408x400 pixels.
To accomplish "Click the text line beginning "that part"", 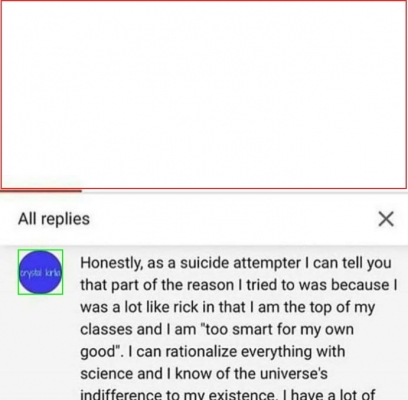I will tap(239, 285).
